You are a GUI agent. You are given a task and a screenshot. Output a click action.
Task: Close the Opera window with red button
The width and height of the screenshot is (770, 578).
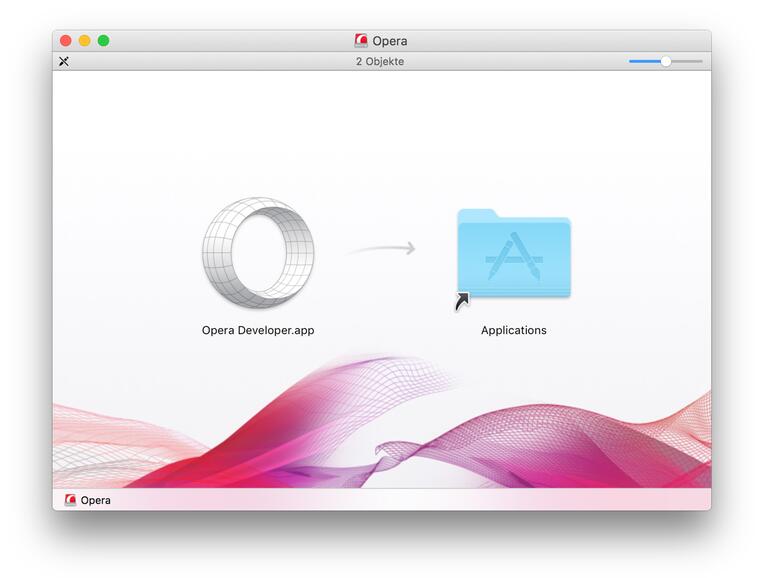[66, 41]
